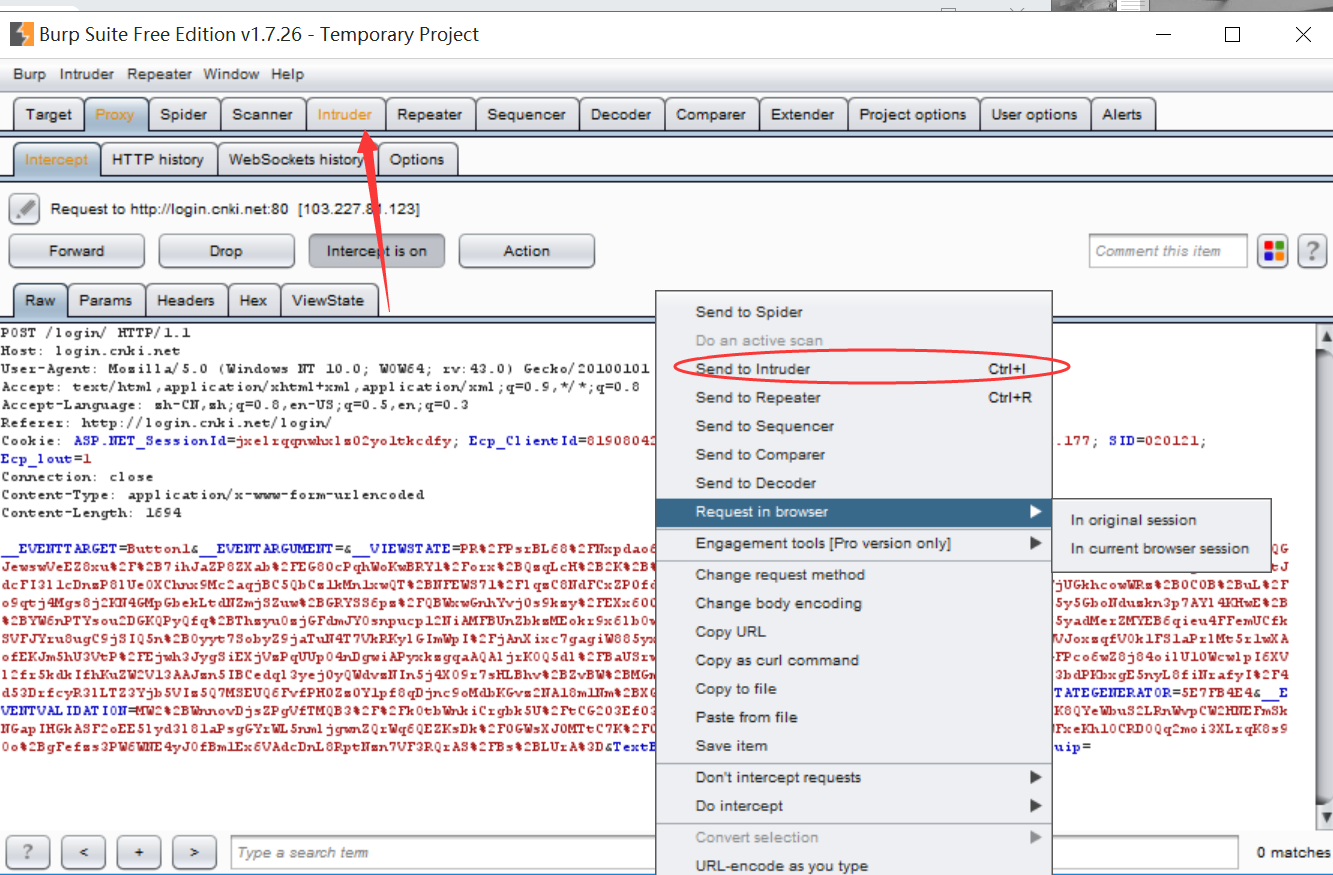Open the Help menu

287,74
